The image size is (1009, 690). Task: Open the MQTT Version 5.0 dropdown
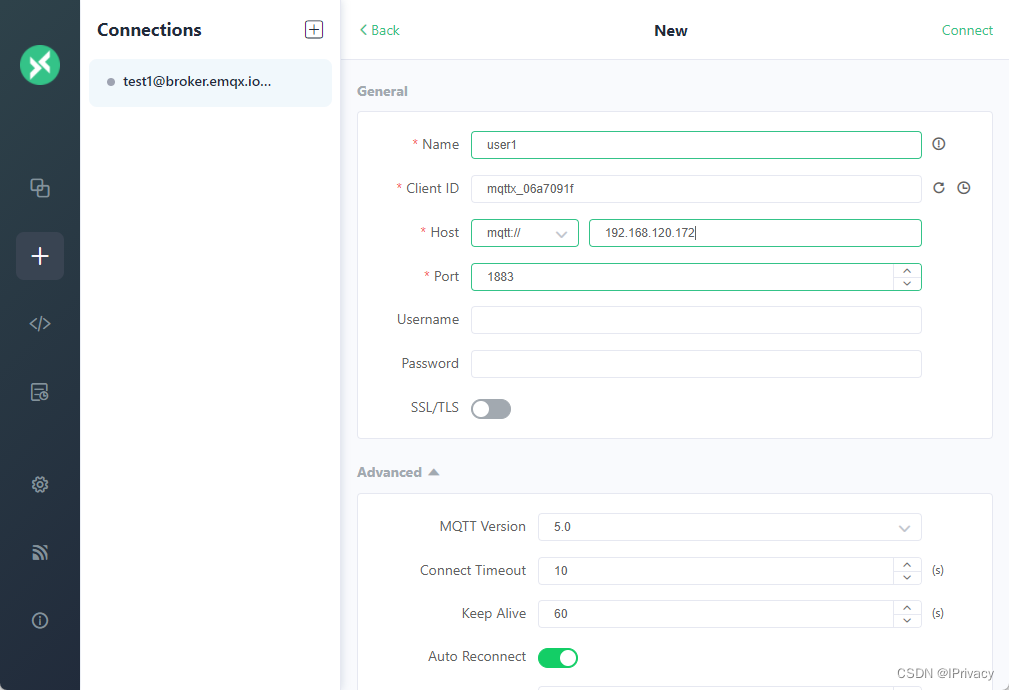[730, 527]
